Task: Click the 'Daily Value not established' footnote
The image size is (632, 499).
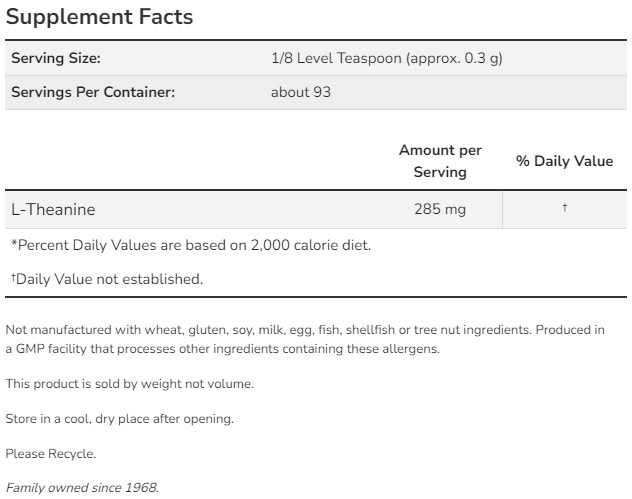Action: coord(107,279)
